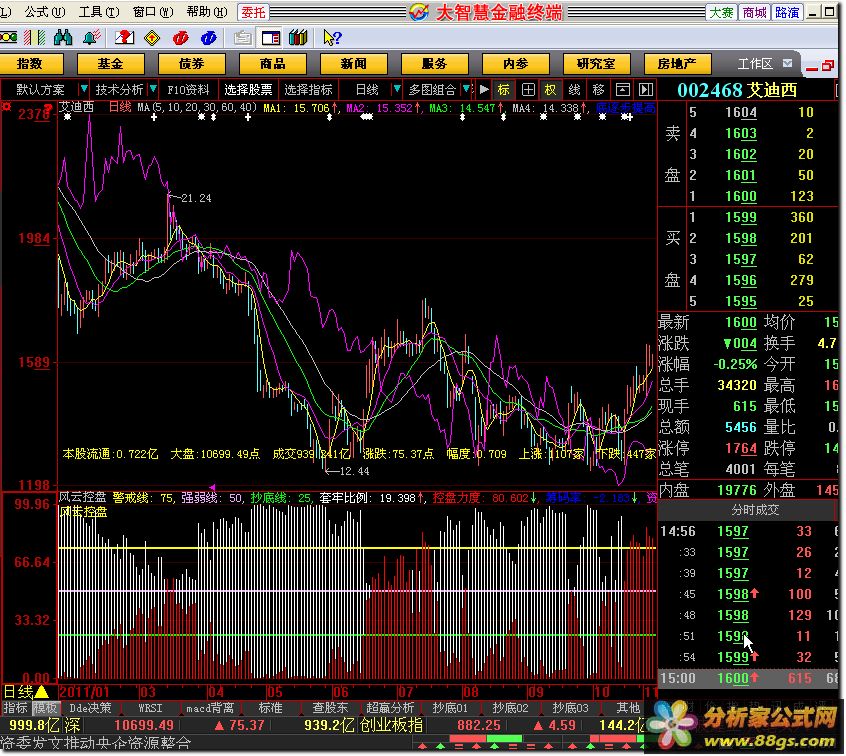Viewport: 846px width, 756px height.
Task: Switch to the WRSI indicator tab
Action: (150, 707)
